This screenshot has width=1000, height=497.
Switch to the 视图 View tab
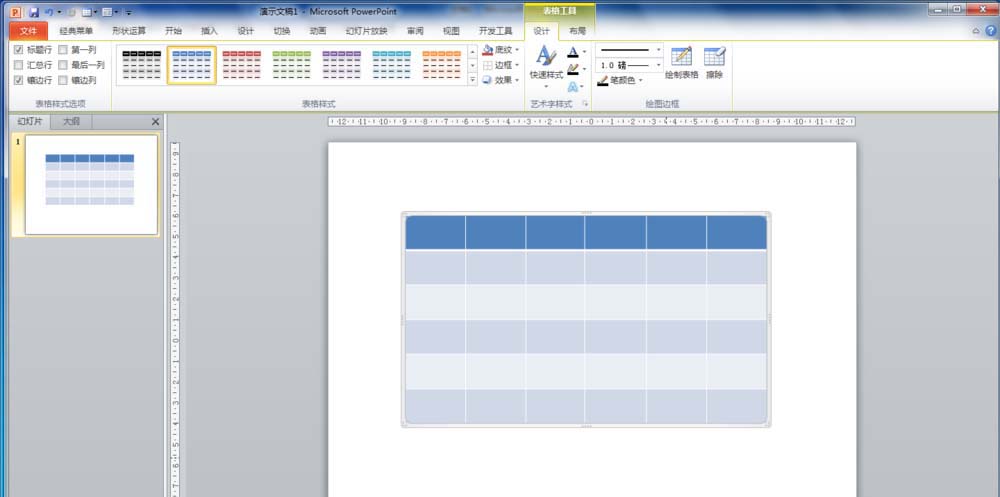pos(452,31)
